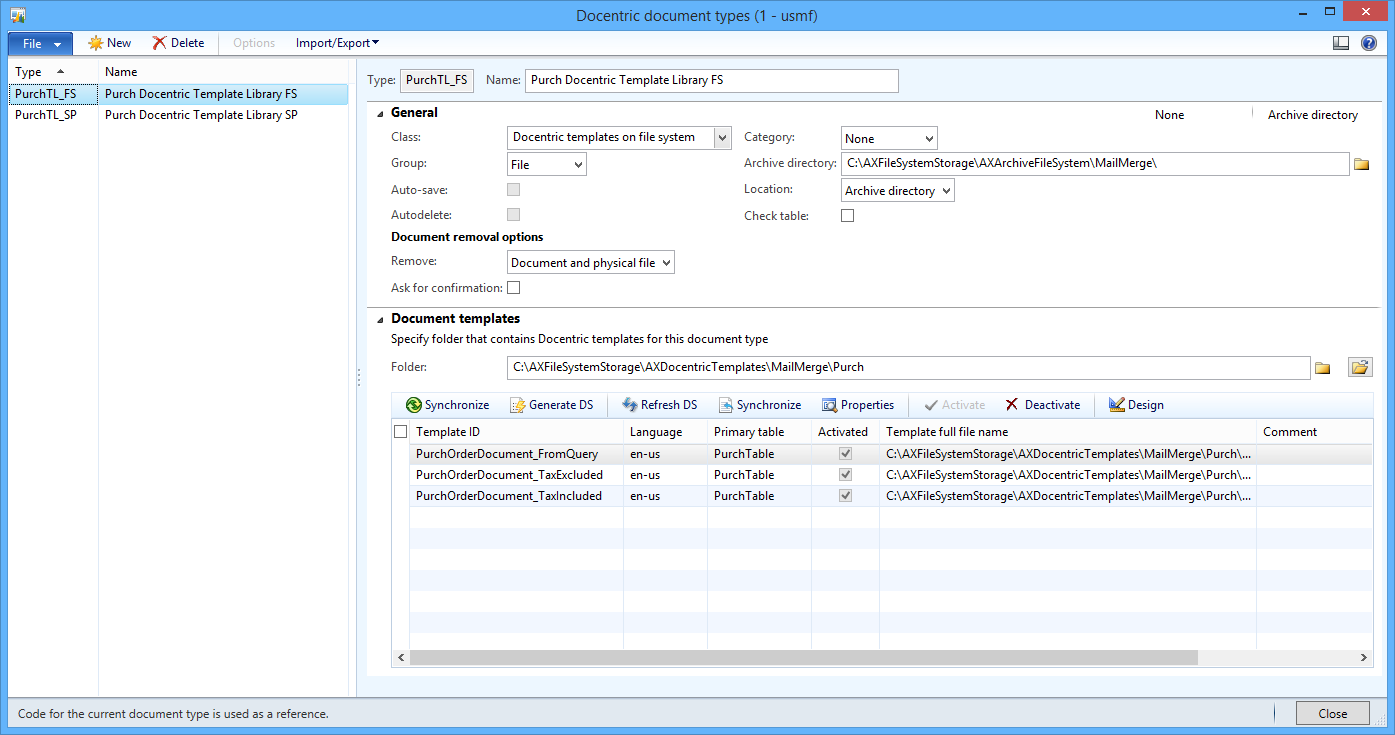Toggle the Auto-save checkbox
Viewport: 1395px width, 735px height.
point(514,189)
